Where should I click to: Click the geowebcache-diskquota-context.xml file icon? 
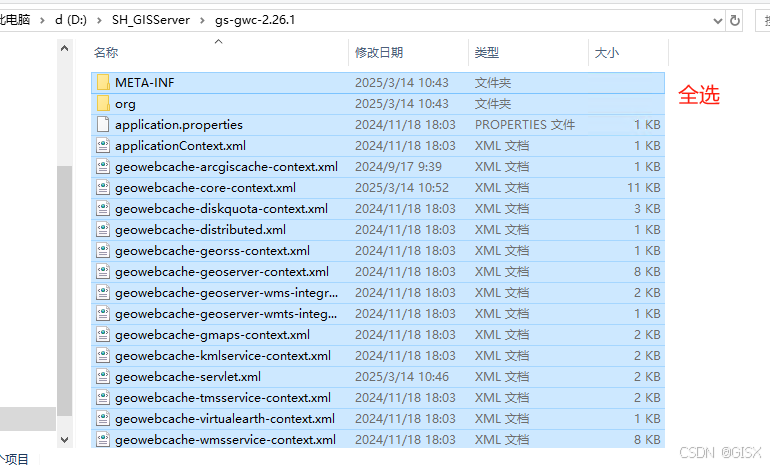click(103, 209)
